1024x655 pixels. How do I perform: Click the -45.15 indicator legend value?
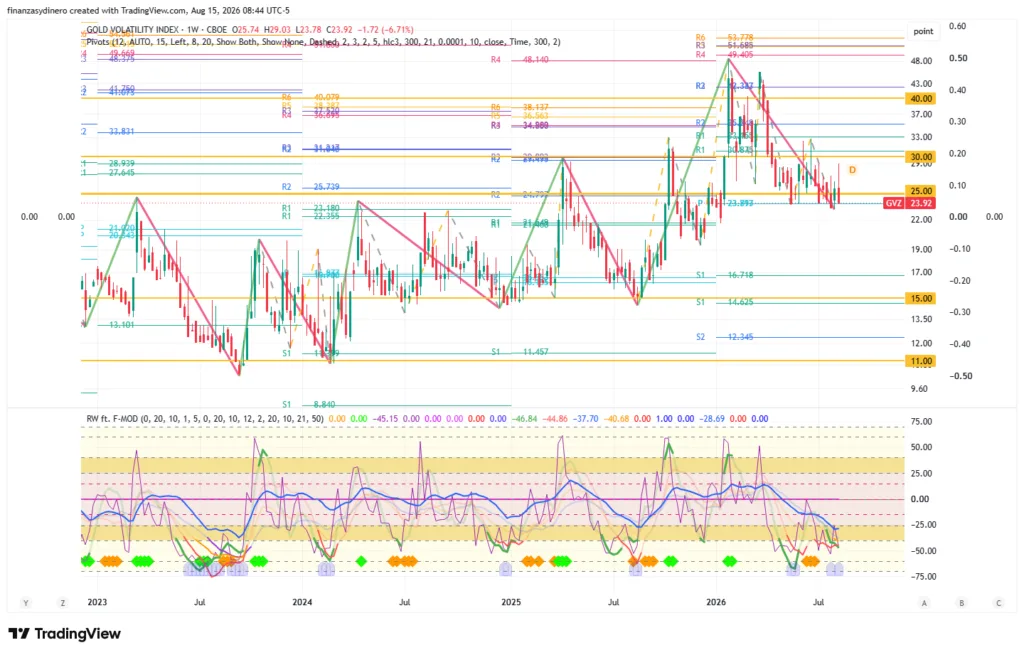(x=385, y=419)
